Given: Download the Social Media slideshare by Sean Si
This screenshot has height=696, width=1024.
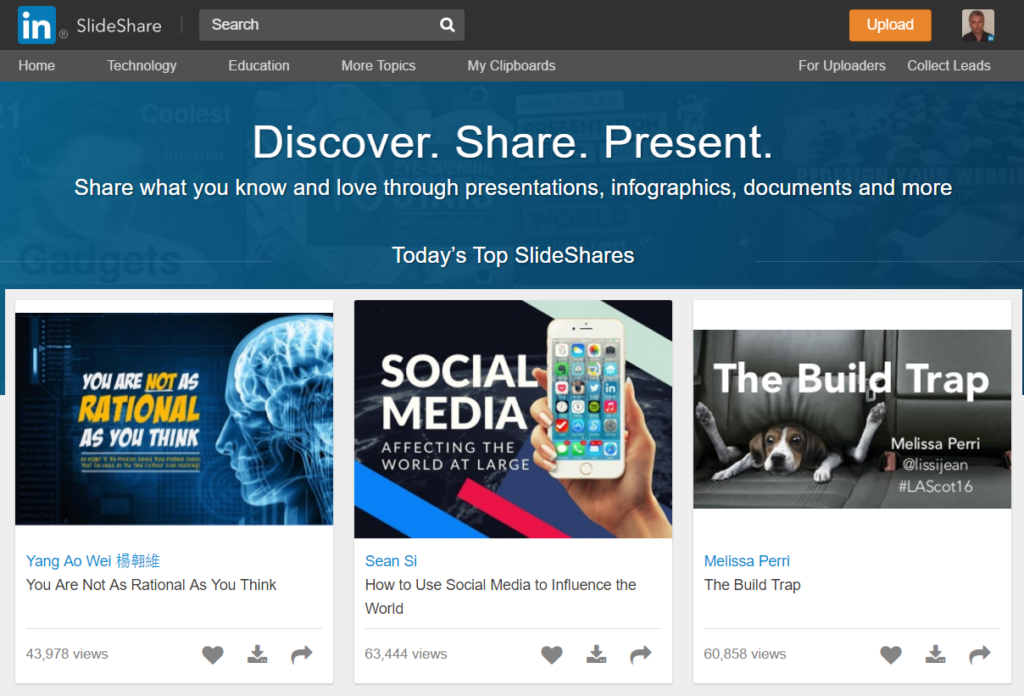Looking at the screenshot, I should coord(596,654).
